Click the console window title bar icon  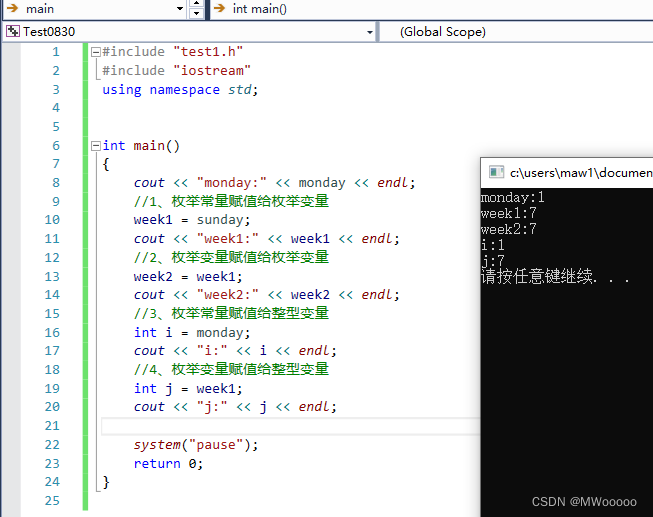(x=495, y=172)
